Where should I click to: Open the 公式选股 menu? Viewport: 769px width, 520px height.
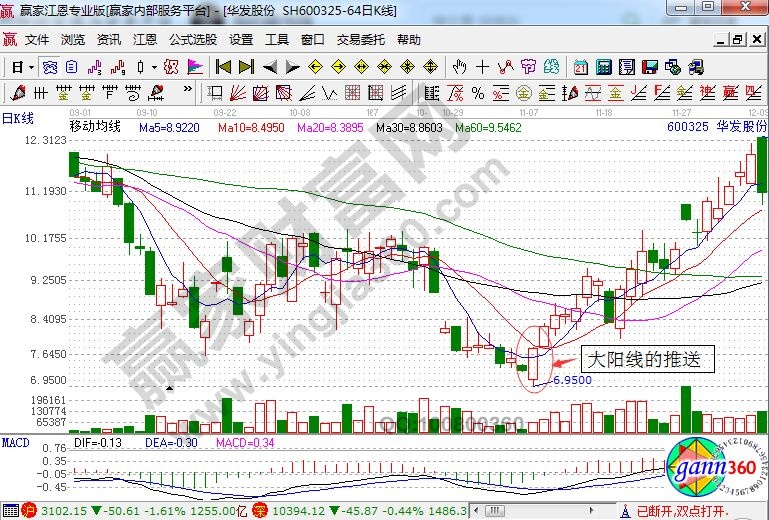193,40
